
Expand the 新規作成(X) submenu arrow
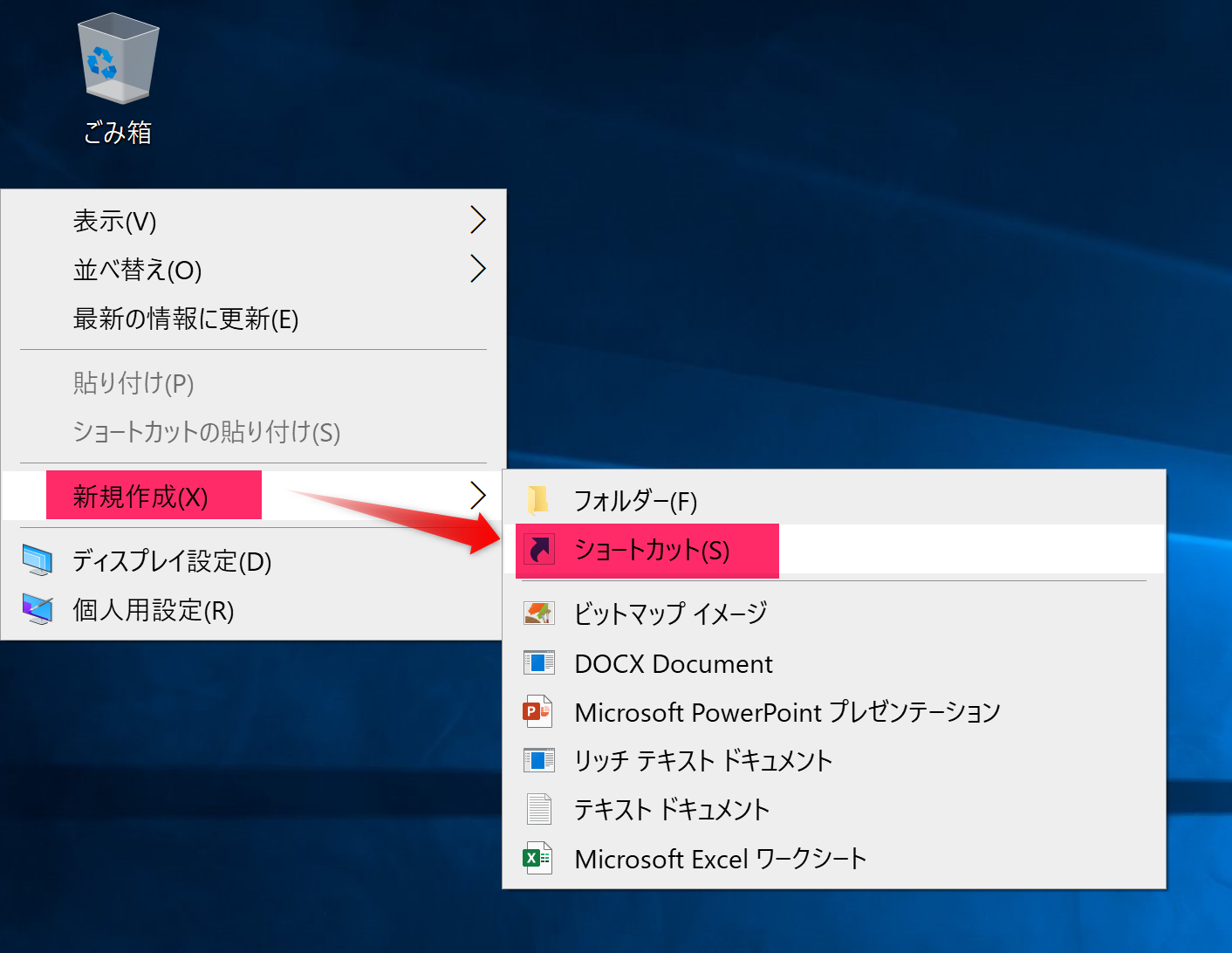[478, 495]
